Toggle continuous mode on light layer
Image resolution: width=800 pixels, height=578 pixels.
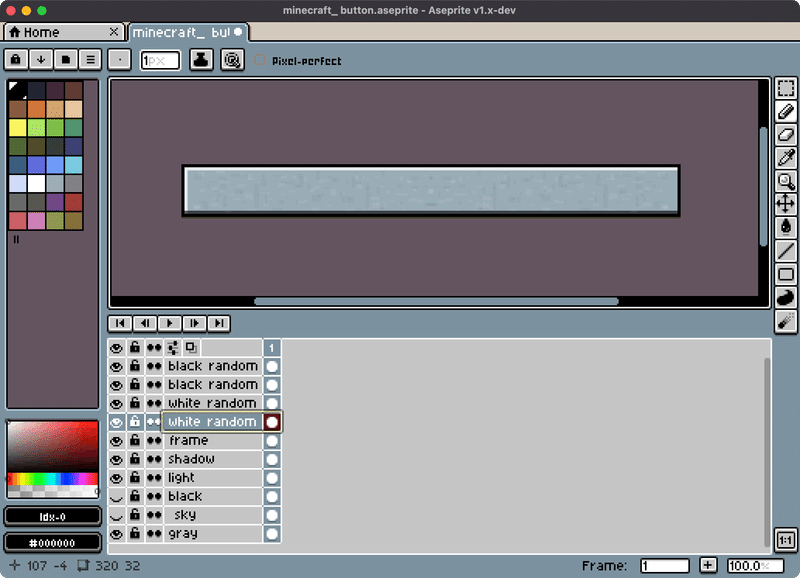click(x=154, y=478)
